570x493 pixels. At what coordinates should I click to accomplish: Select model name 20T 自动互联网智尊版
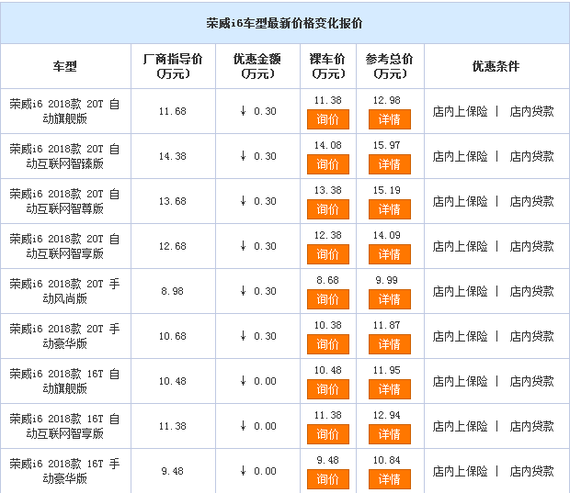[x=65, y=201]
